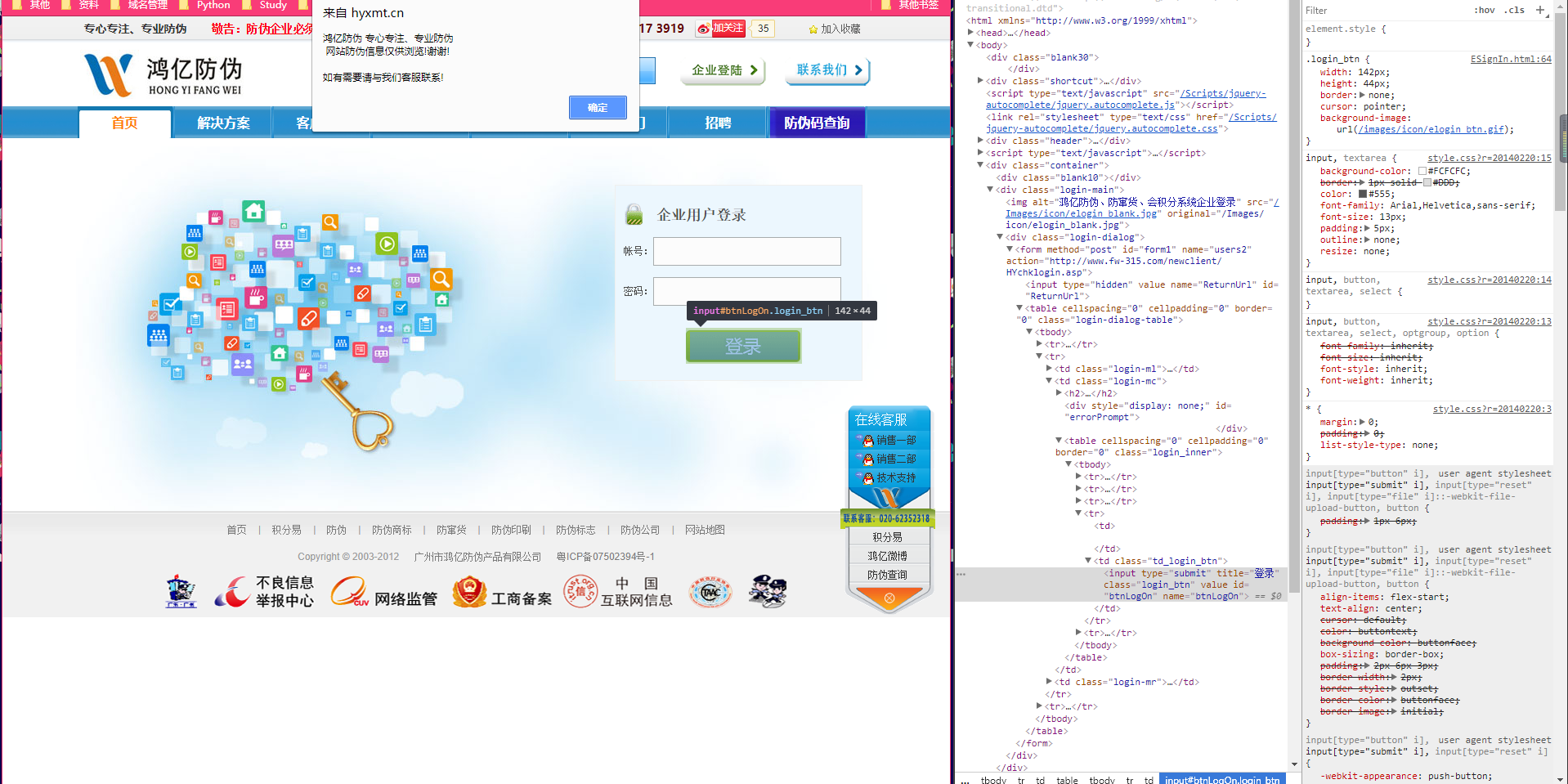Confirm the hyxmt.cn alert with 确定

pyautogui.click(x=598, y=107)
